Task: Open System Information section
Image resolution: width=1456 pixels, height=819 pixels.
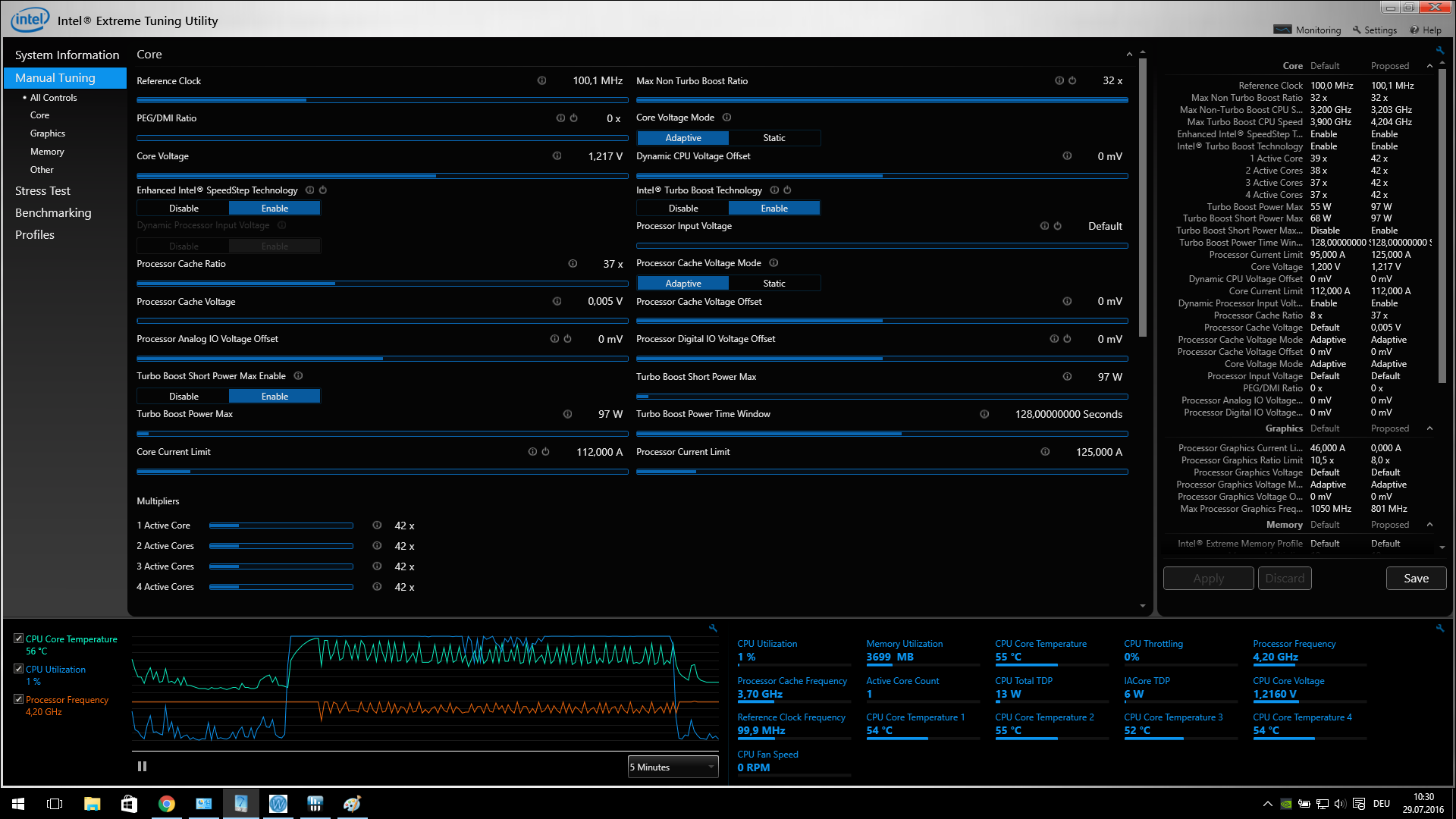Action: tap(67, 55)
